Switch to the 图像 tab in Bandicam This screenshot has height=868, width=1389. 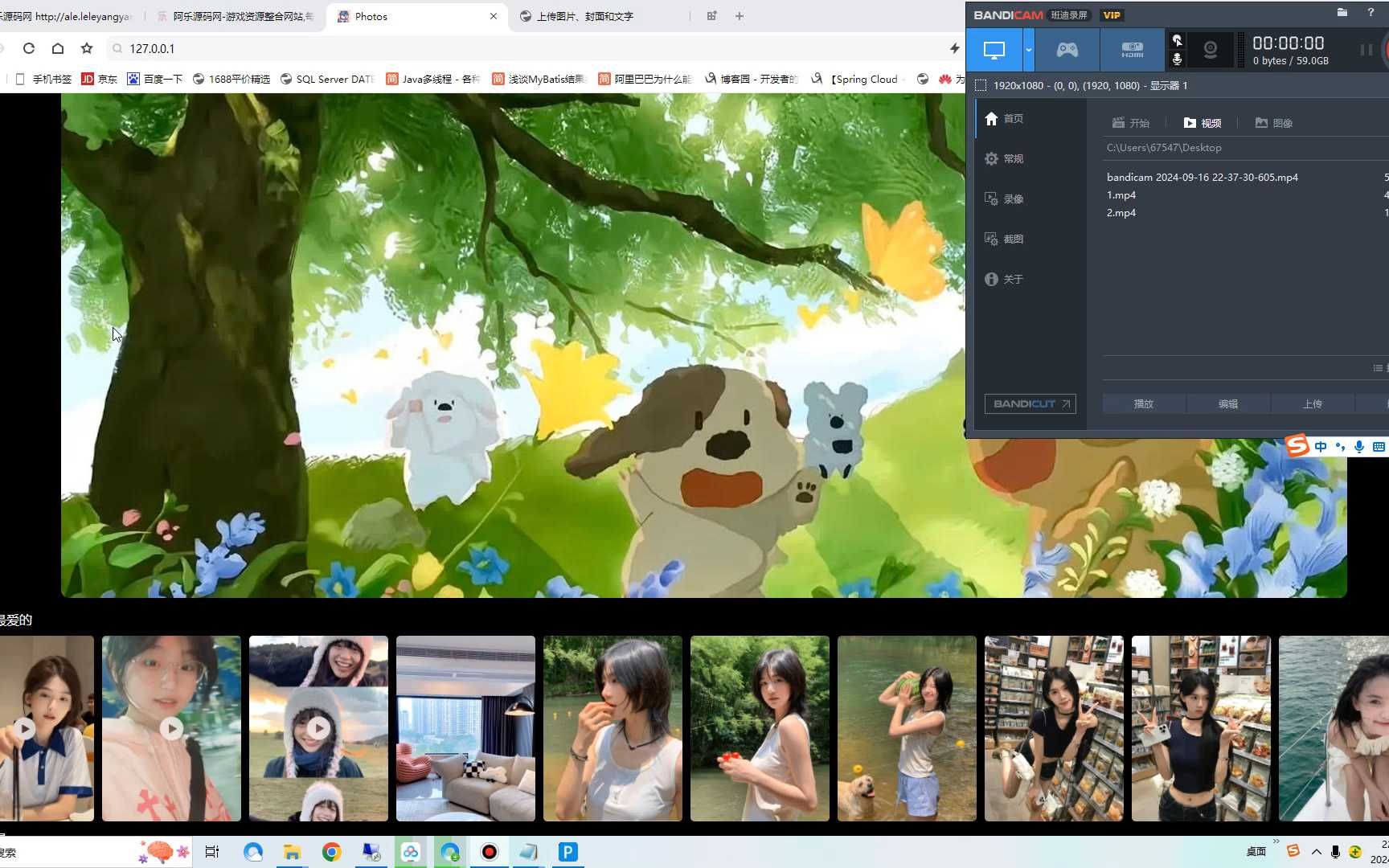(x=1274, y=123)
